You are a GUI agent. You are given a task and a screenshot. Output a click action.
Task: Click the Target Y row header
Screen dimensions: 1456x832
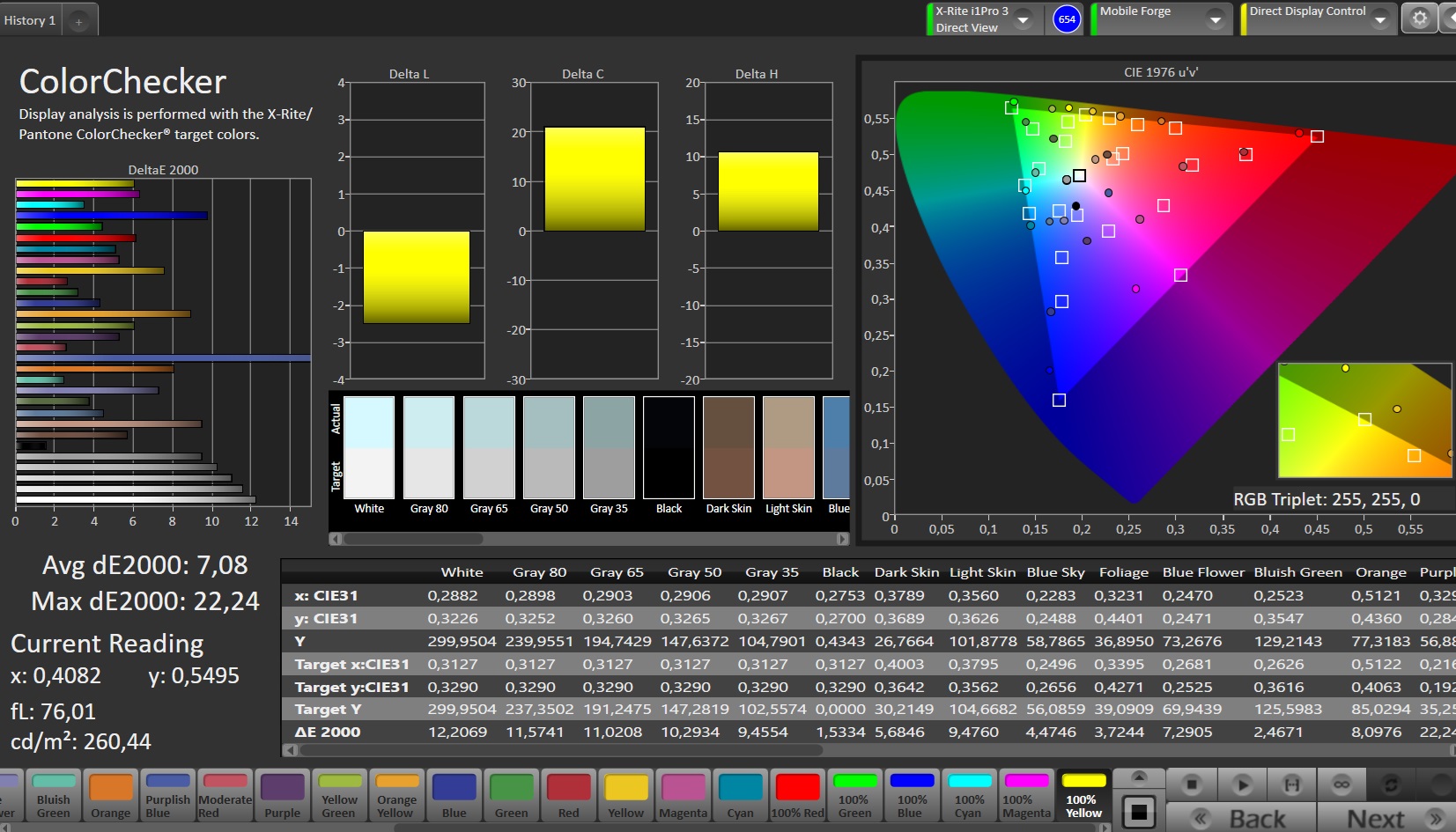pos(328,709)
